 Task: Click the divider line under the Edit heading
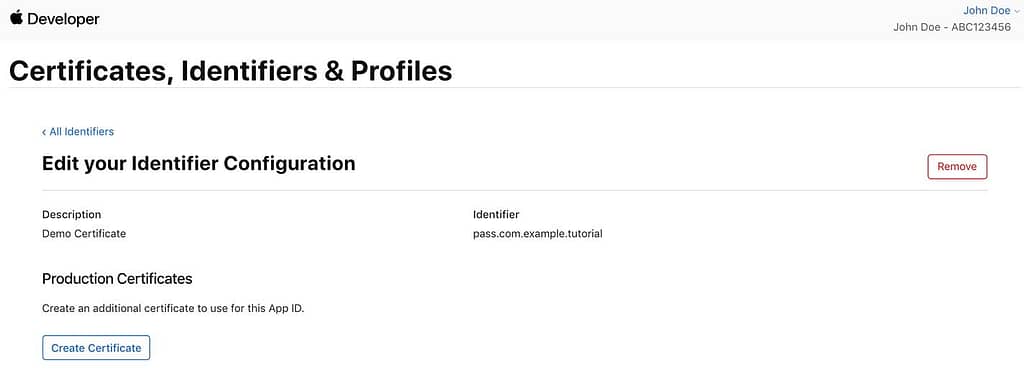515,190
